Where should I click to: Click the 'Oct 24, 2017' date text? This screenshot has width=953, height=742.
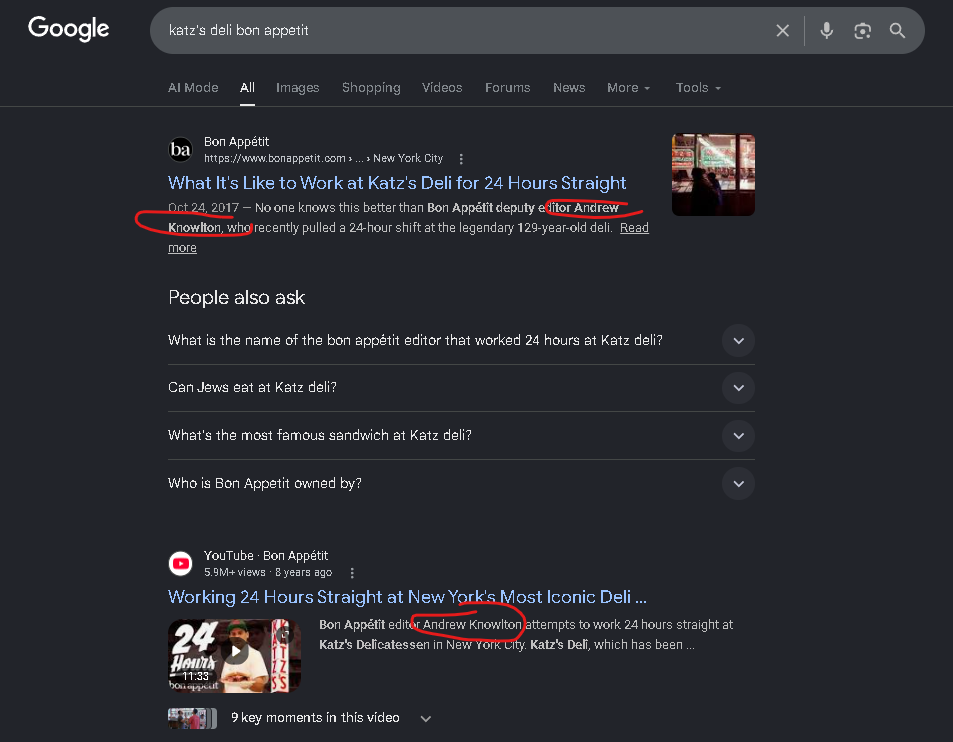[x=203, y=208]
